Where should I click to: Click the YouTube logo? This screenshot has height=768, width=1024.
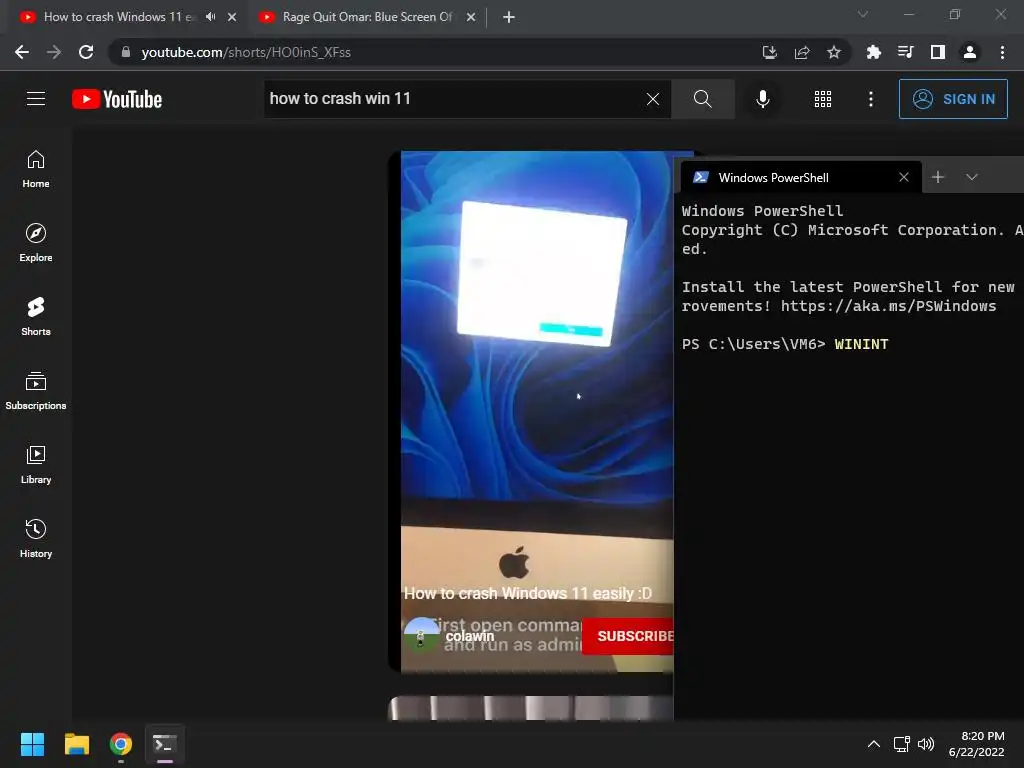[x=117, y=99]
